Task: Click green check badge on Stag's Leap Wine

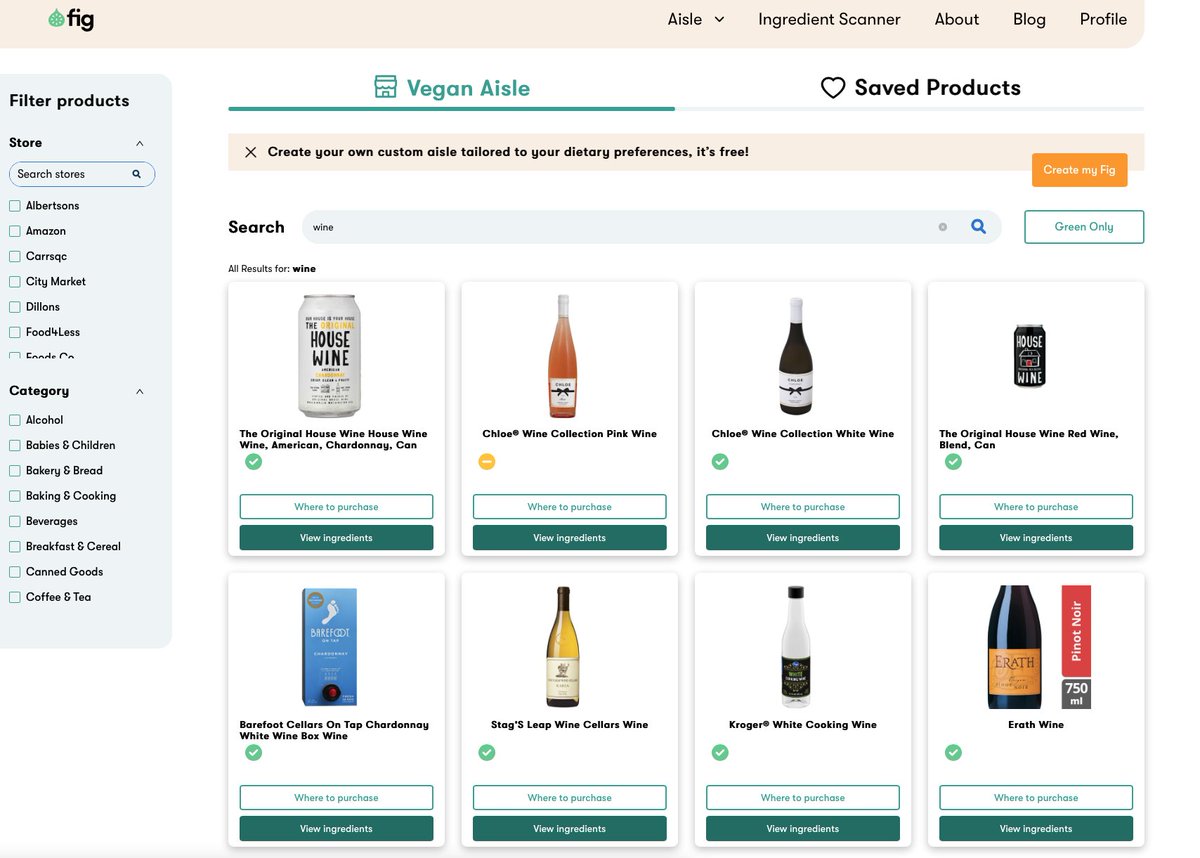Action: click(x=487, y=752)
